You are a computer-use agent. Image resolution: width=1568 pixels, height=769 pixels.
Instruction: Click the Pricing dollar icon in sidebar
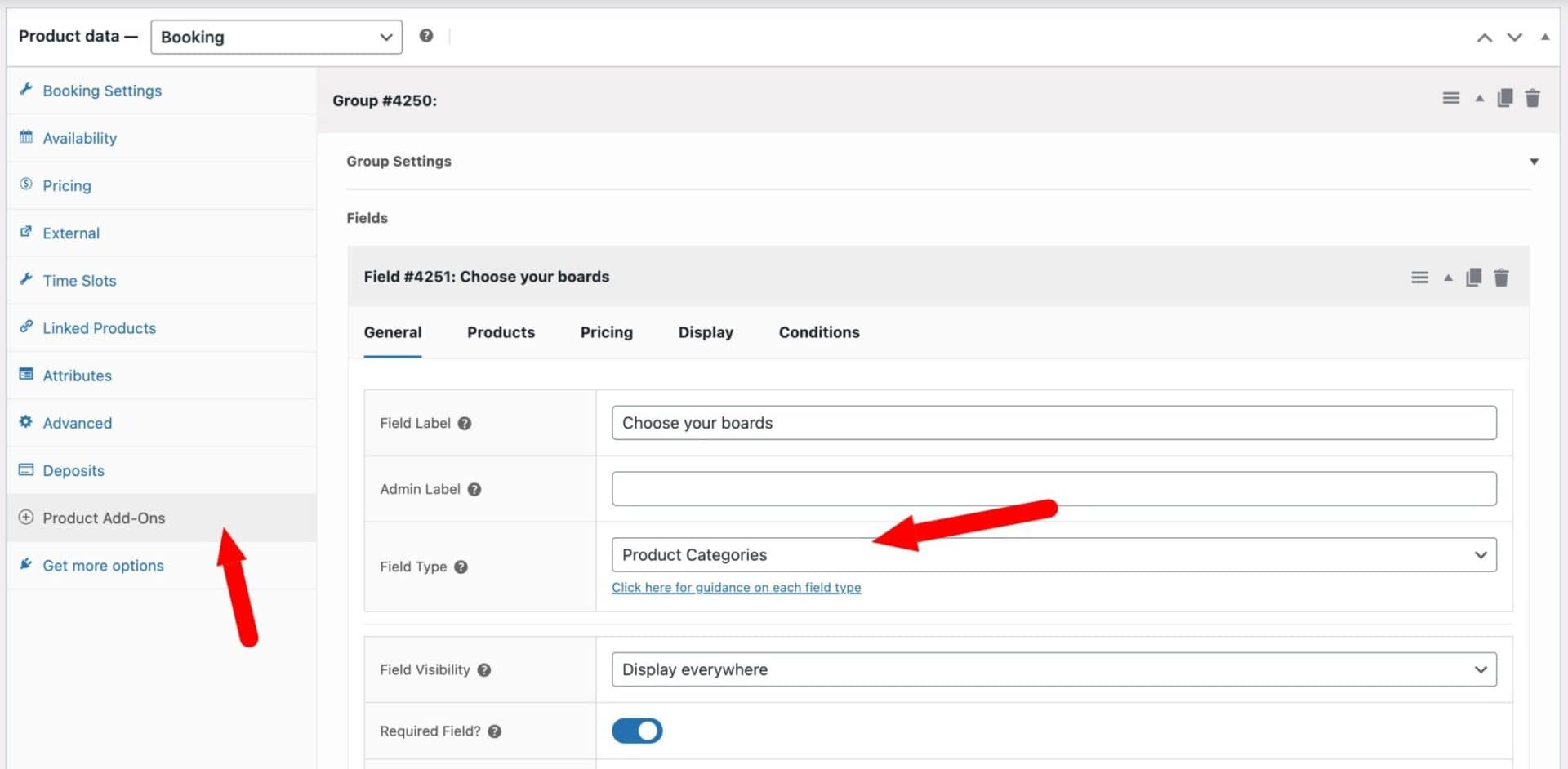click(x=26, y=184)
